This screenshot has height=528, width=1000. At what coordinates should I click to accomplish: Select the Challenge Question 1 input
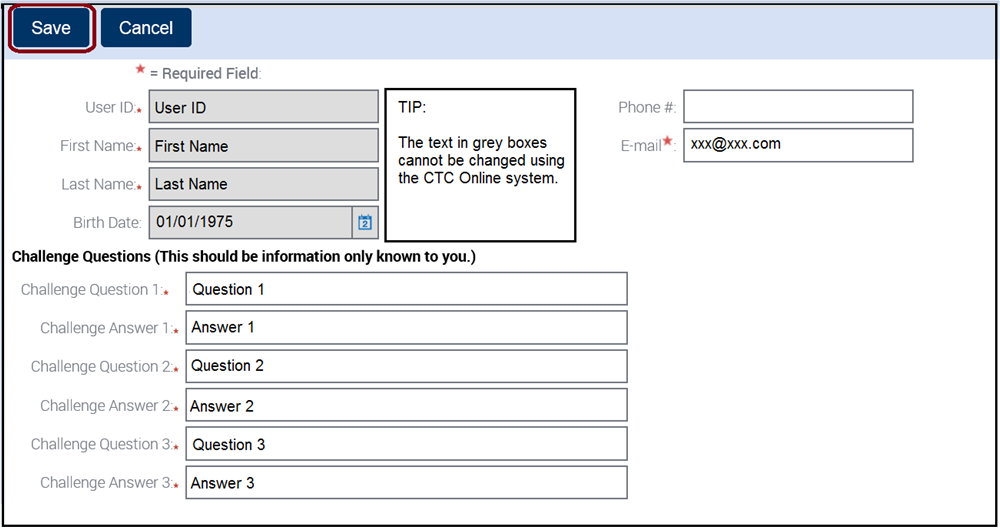pyautogui.click(x=406, y=289)
